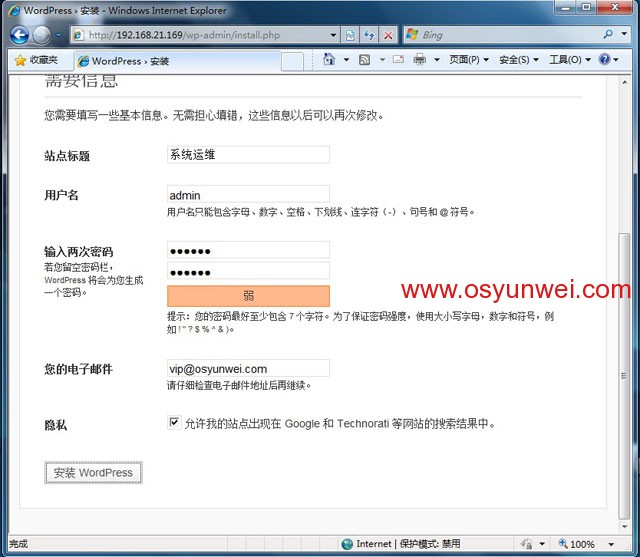Maximize the Internet Explorer window
This screenshot has height=557, width=640.
click(586, 7)
